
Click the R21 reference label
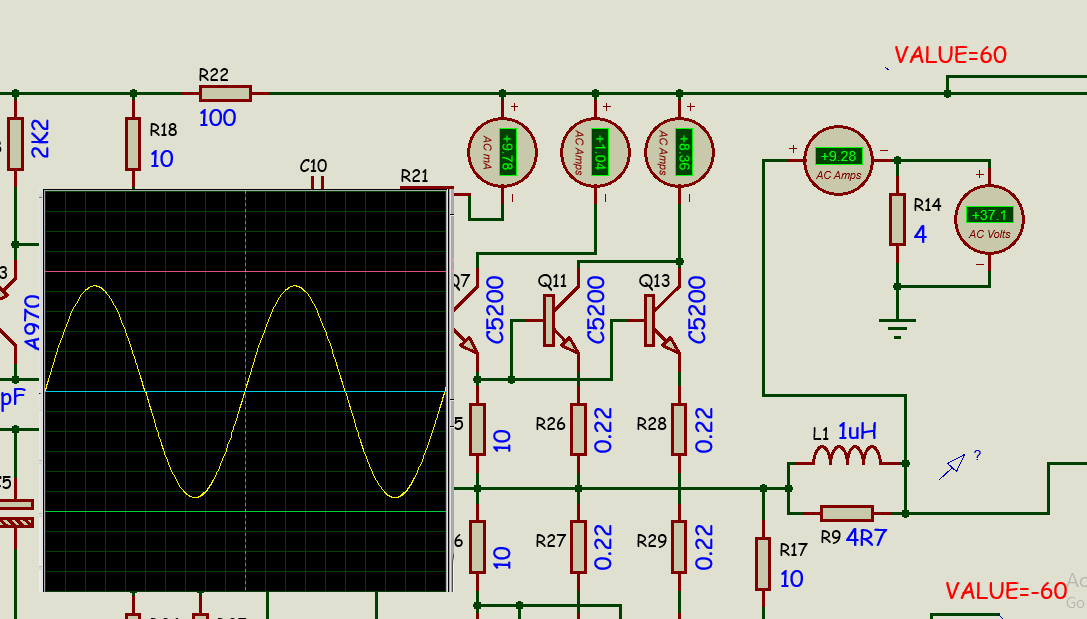[415, 176]
